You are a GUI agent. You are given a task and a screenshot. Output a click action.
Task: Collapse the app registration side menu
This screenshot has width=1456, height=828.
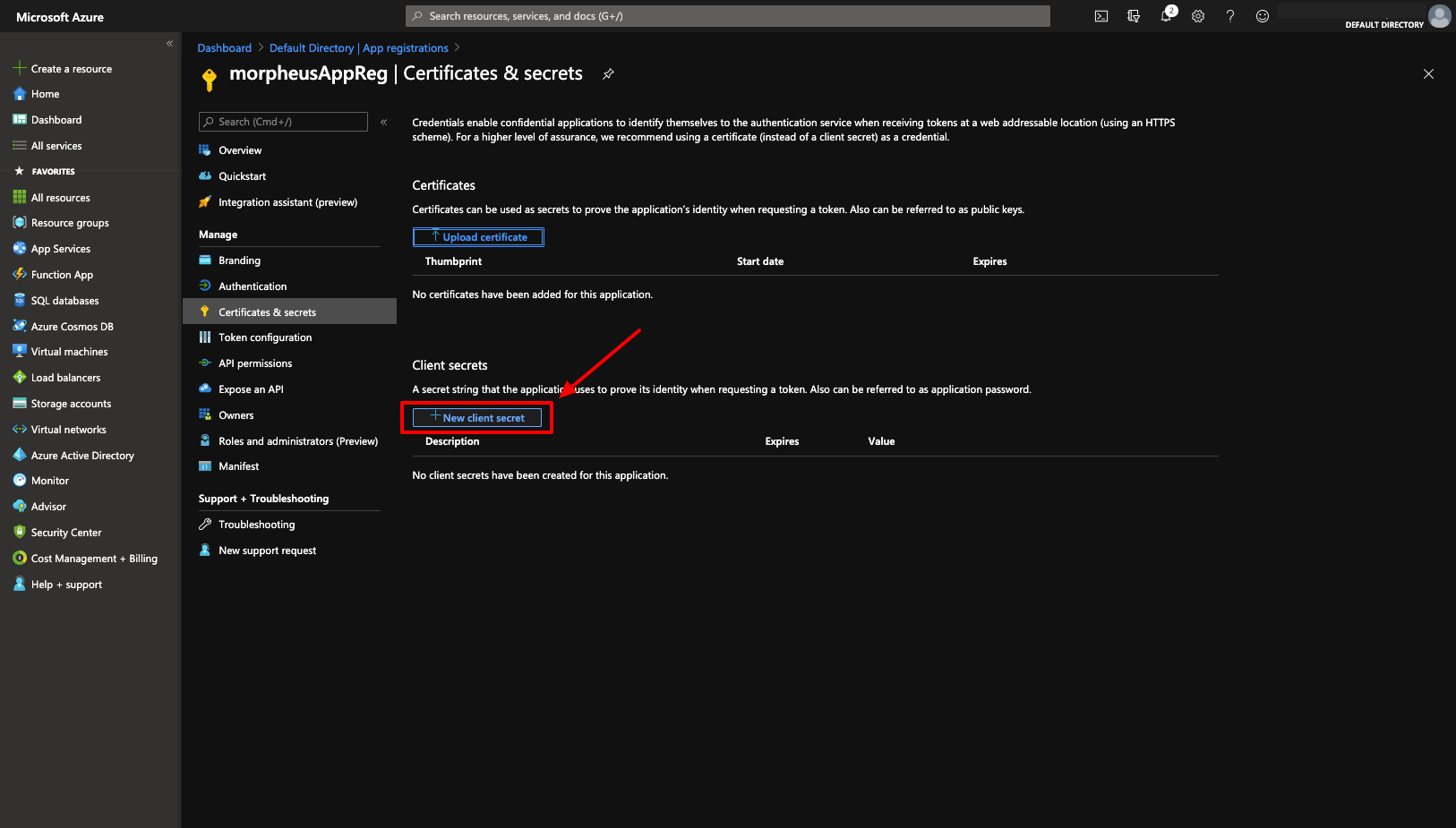point(383,123)
